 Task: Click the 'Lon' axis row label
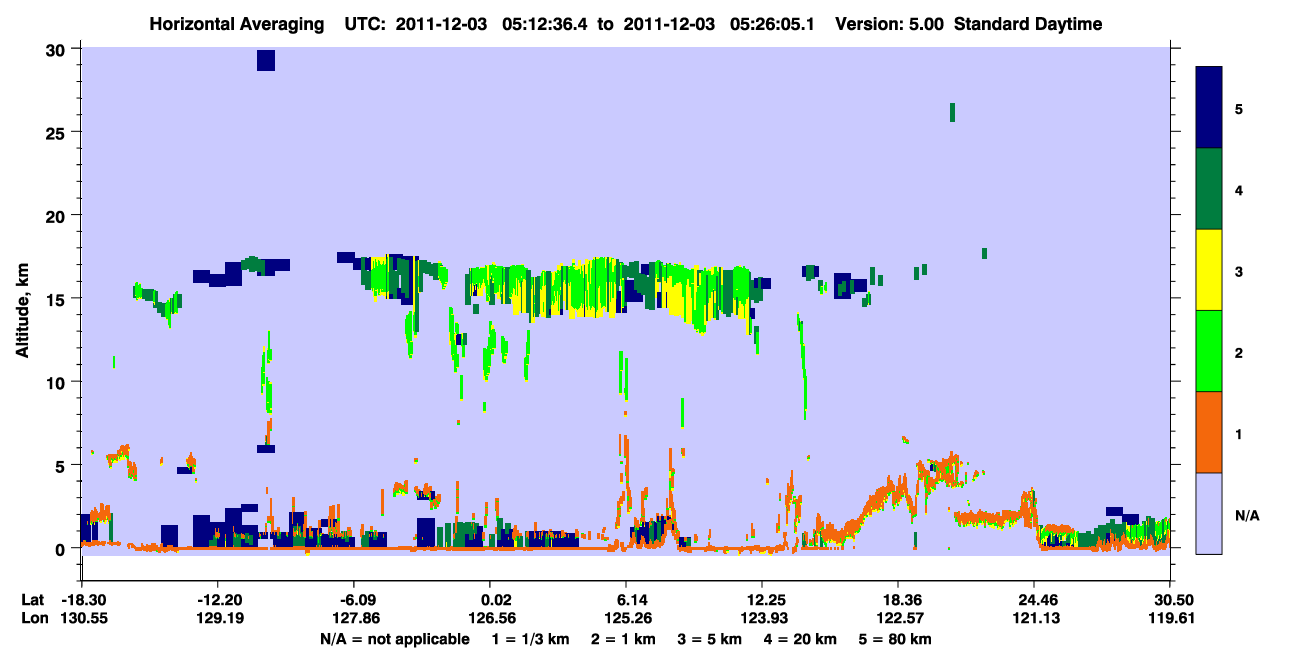[33, 618]
